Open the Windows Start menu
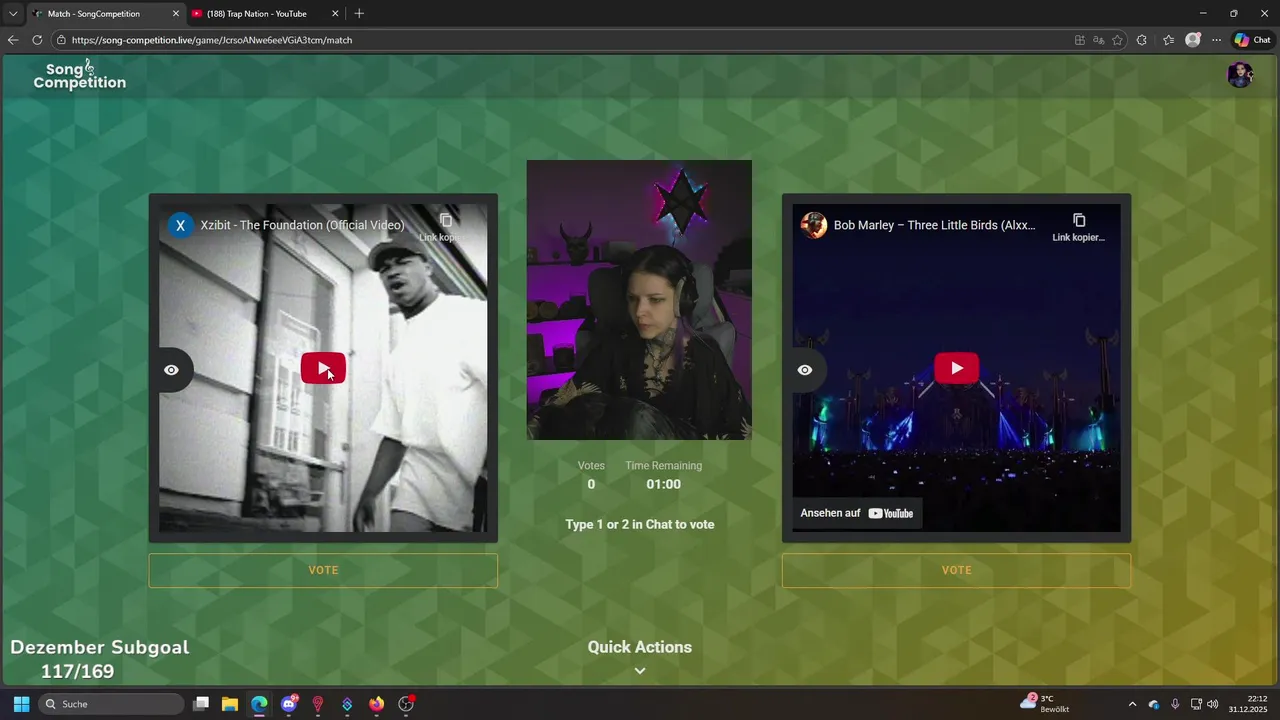The image size is (1280, 720). click(21, 704)
